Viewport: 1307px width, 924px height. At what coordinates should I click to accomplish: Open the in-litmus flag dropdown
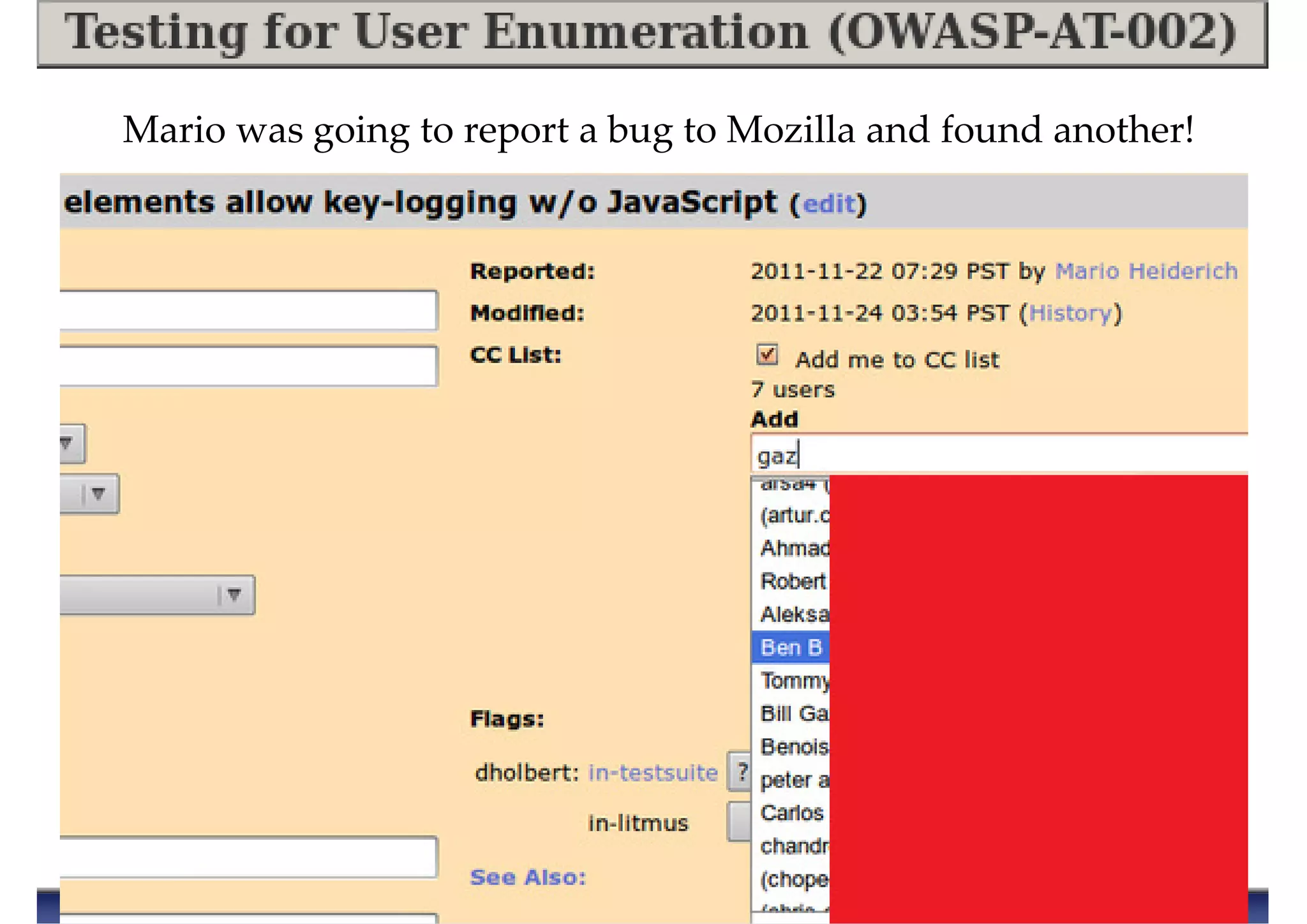740,823
